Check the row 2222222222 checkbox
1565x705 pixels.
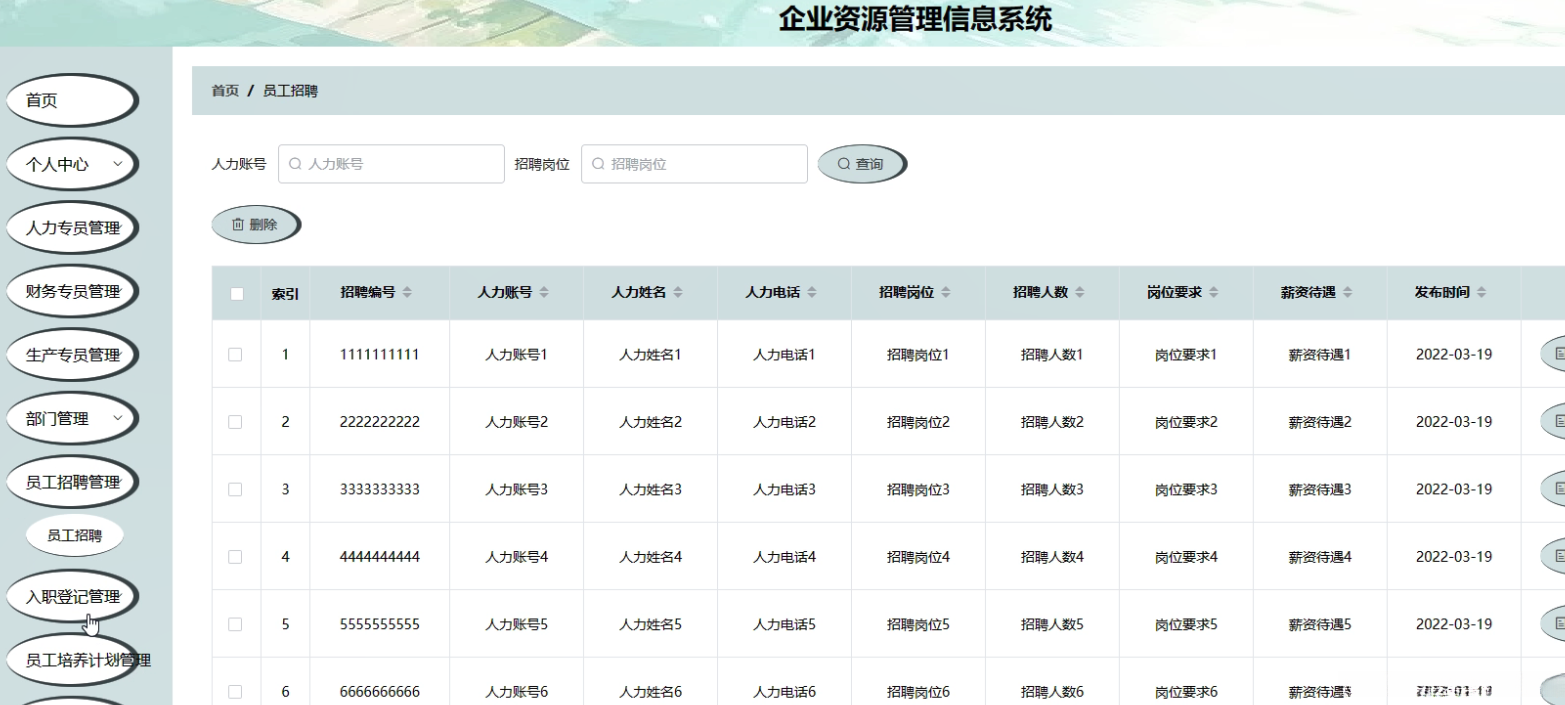tap(235, 422)
